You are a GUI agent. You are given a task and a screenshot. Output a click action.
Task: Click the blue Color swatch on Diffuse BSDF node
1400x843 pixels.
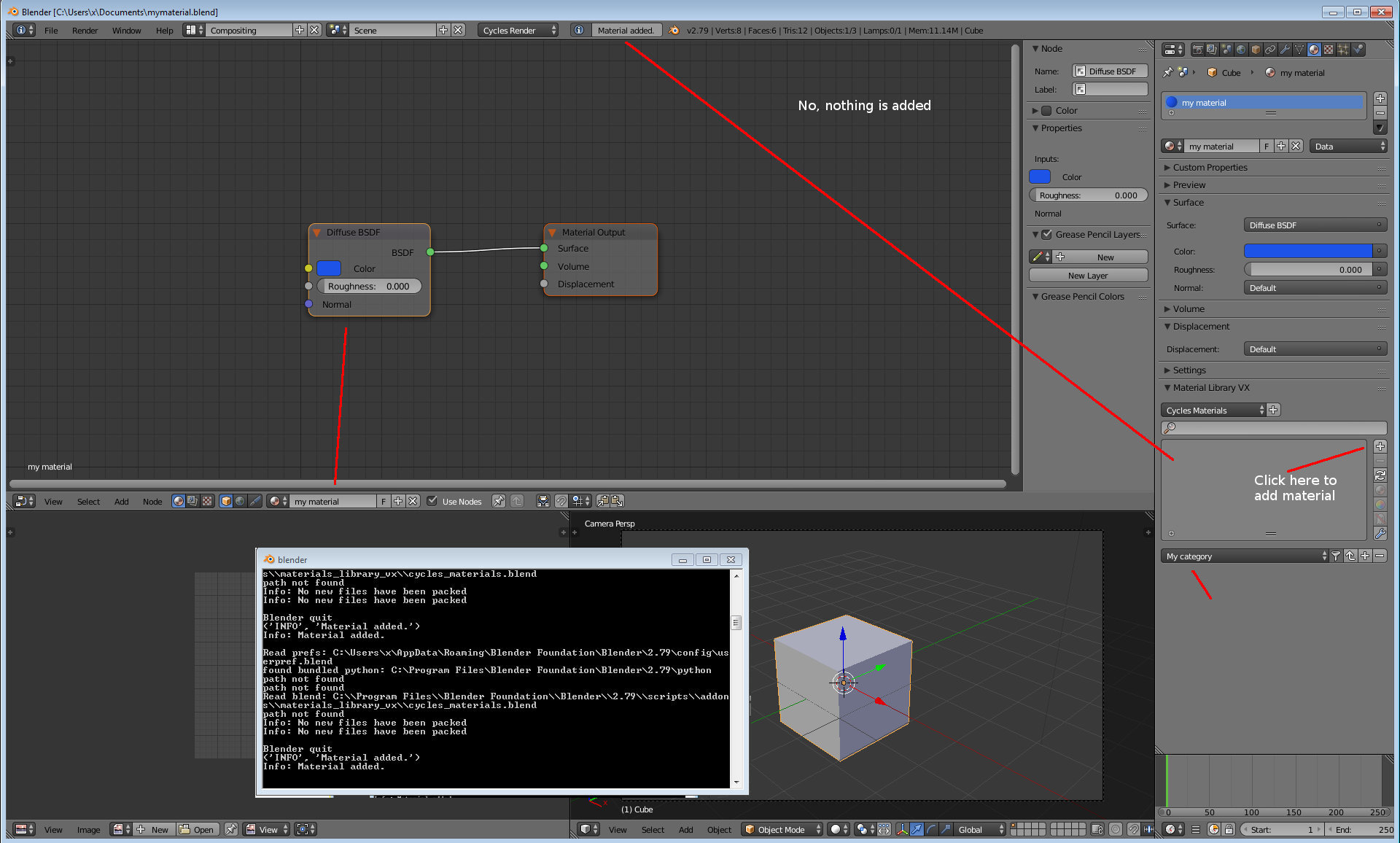[329, 268]
